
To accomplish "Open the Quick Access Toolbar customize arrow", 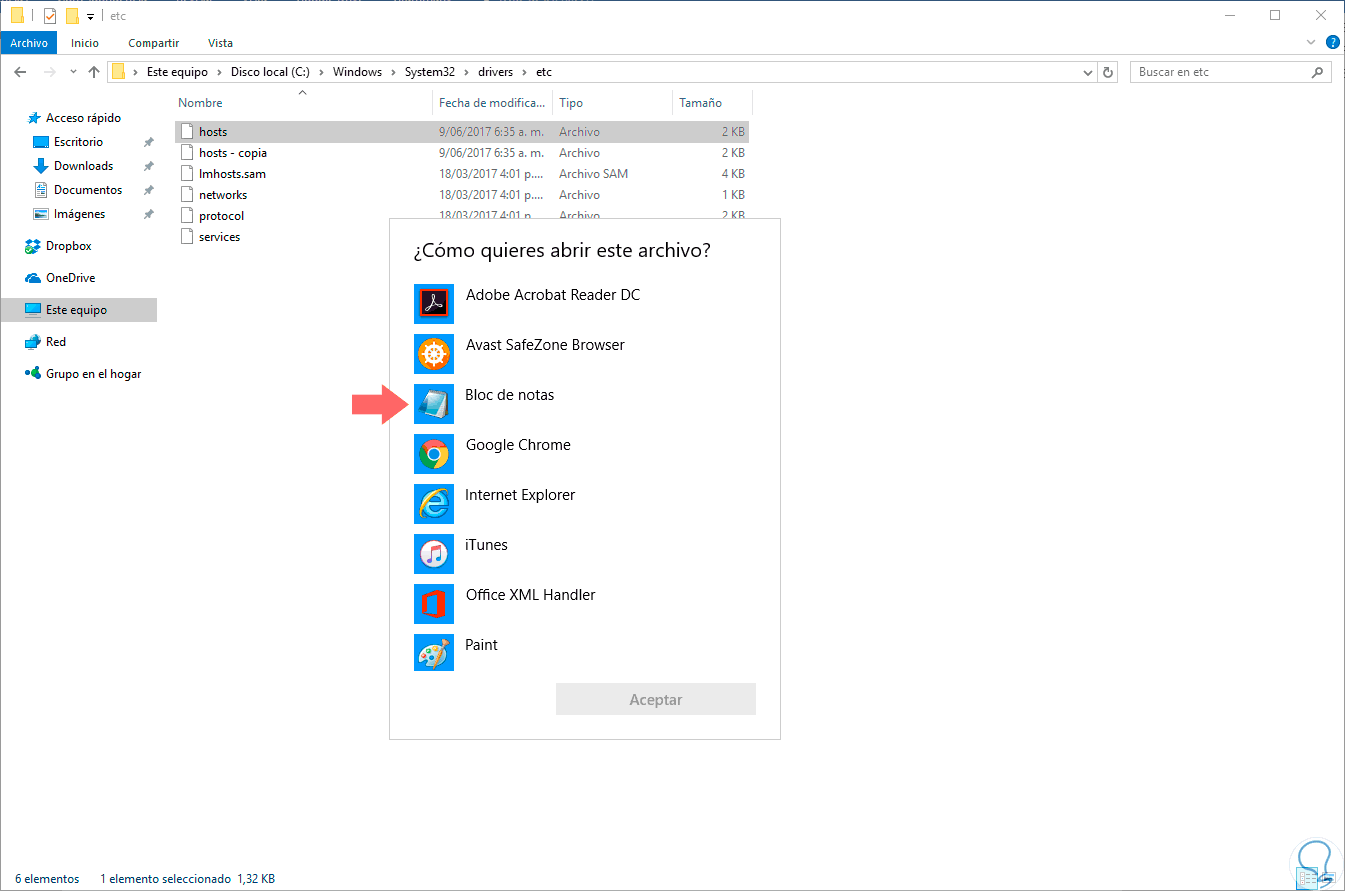I will [x=90, y=16].
